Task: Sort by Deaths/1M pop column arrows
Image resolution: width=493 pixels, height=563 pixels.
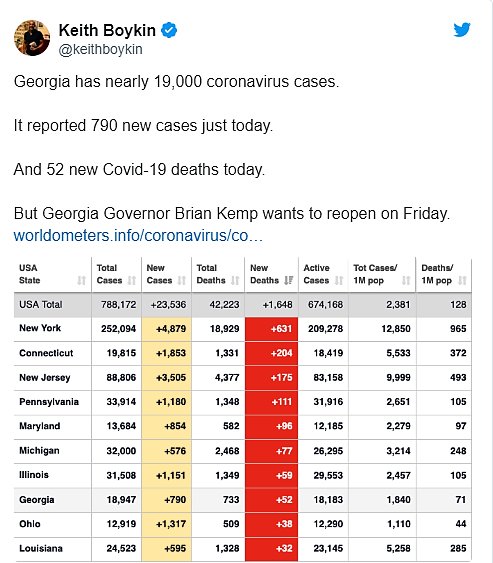Action: pyautogui.click(x=462, y=280)
